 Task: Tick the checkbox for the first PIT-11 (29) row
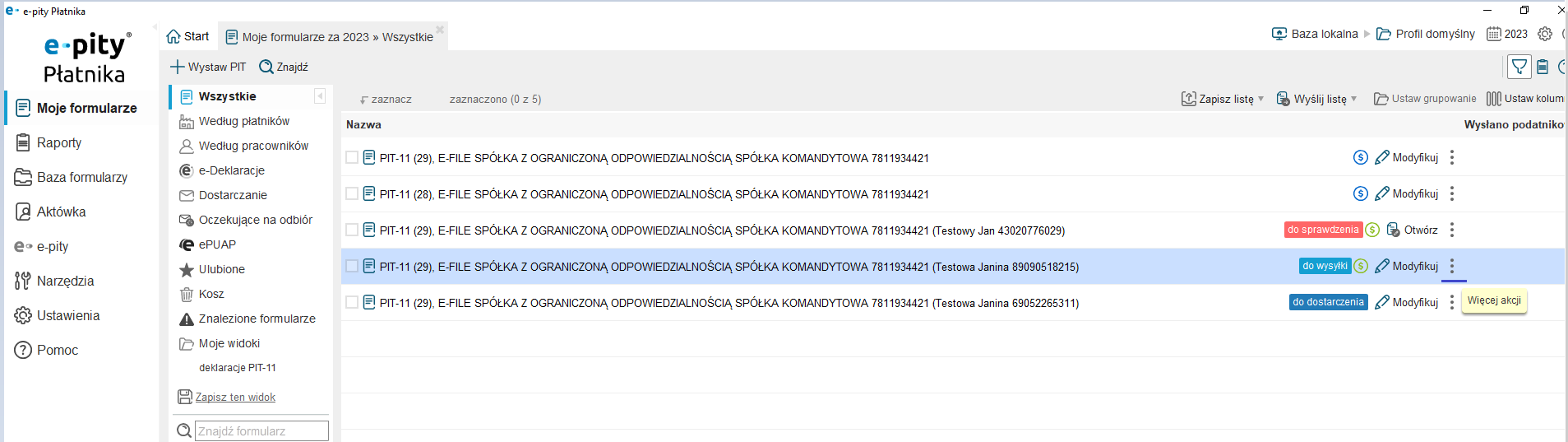click(352, 157)
